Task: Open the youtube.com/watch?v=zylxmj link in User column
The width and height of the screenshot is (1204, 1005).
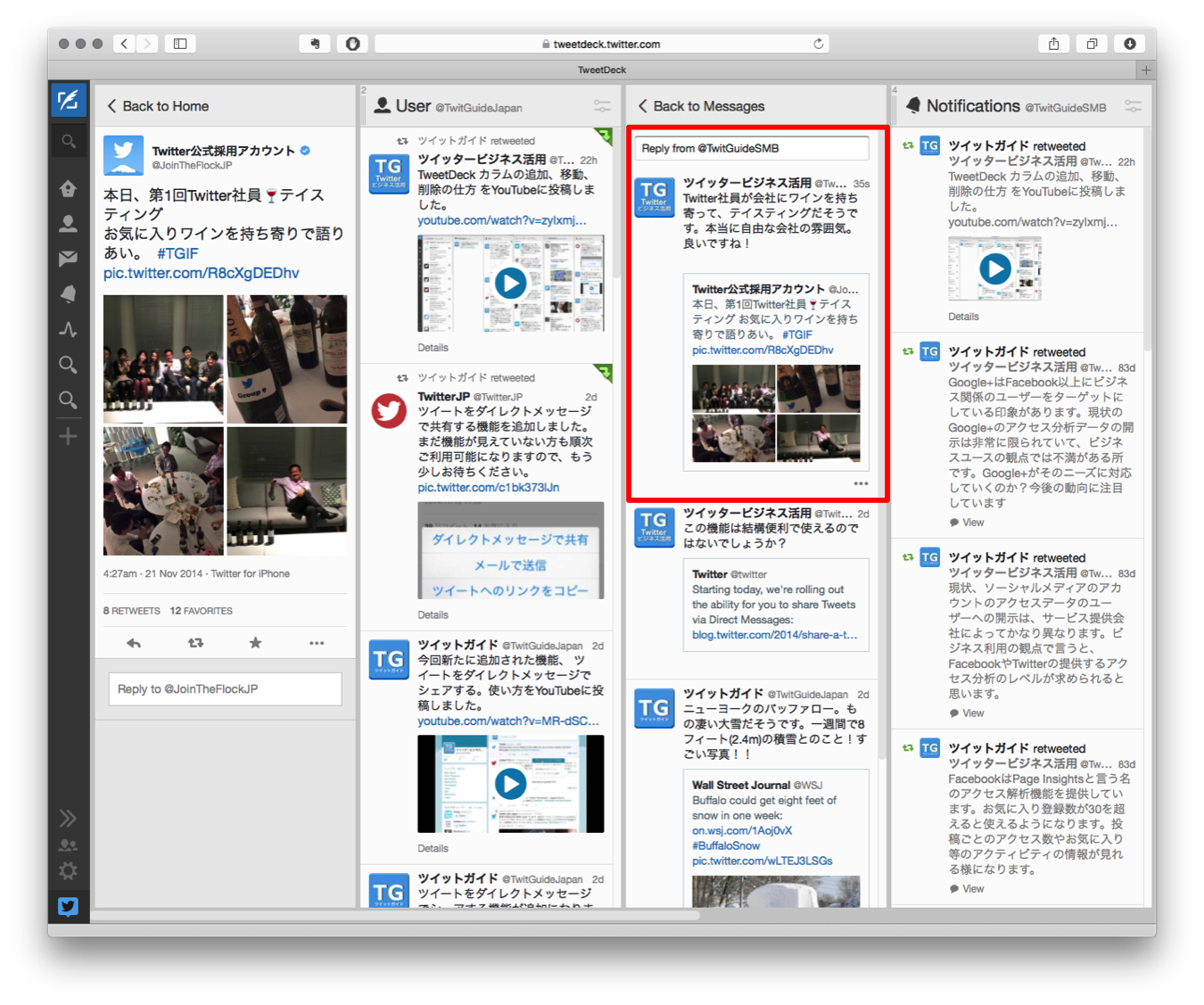Action: pos(502,220)
